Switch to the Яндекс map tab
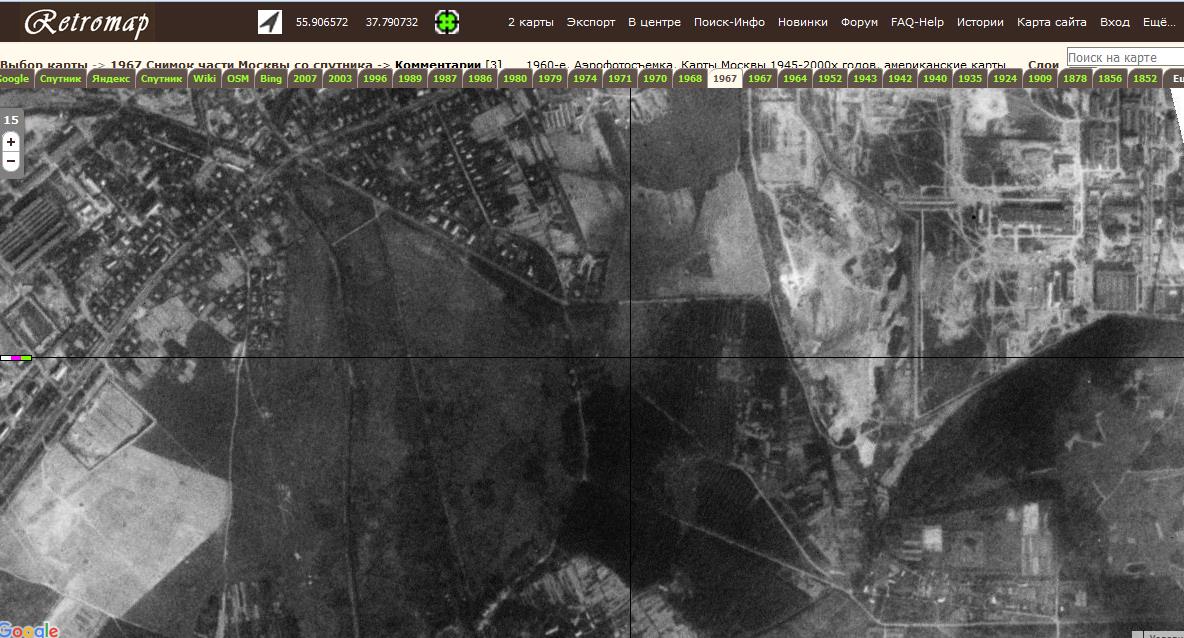This screenshot has width=1184, height=638. (111, 79)
